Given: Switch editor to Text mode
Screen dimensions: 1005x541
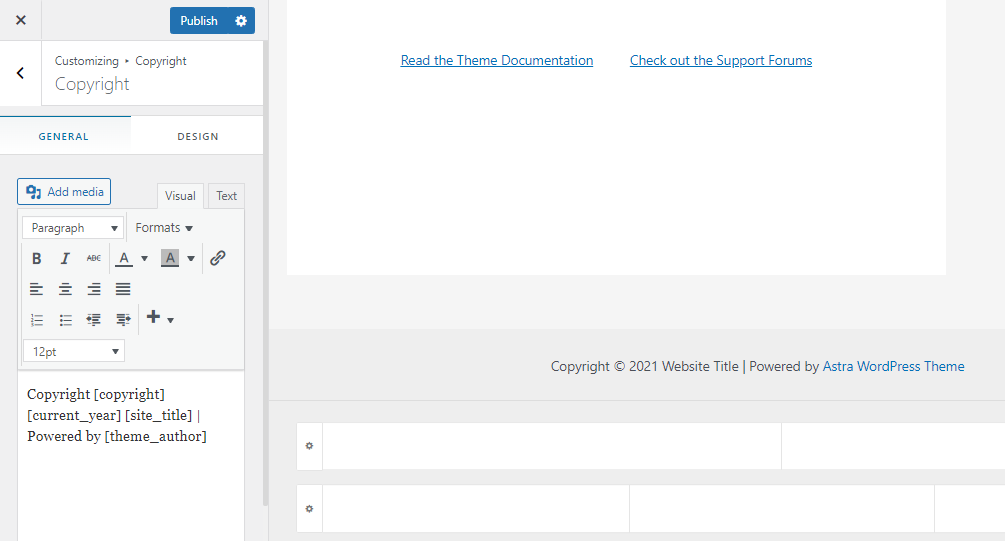Looking at the screenshot, I should [x=227, y=196].
